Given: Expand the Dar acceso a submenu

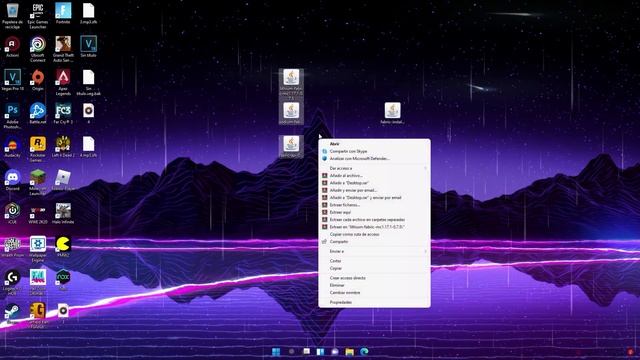Looking at the screenshot, I should (x=374, y=168).
